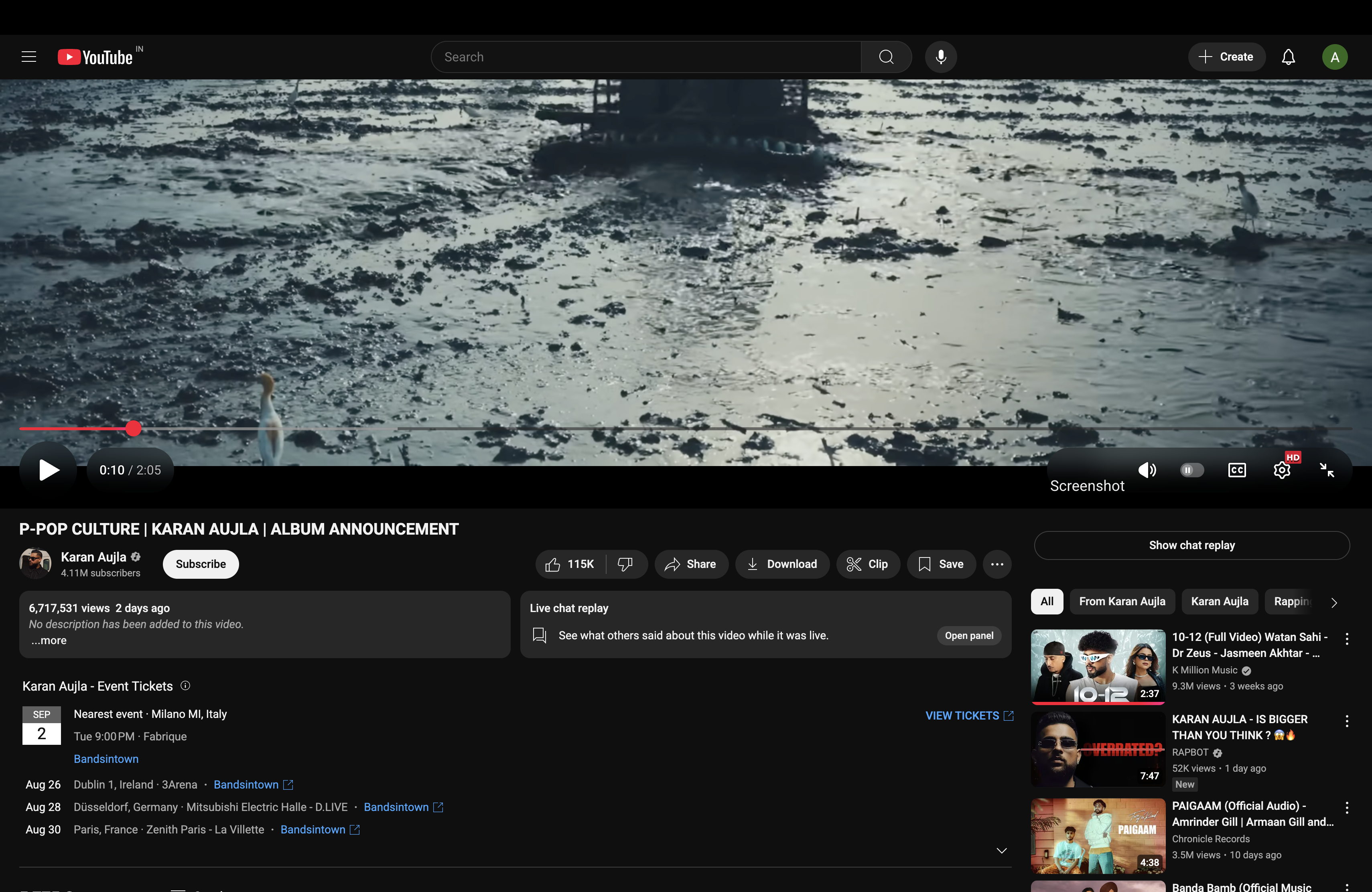
Task: Click the video title heading
Action: [x=239, y=529]
